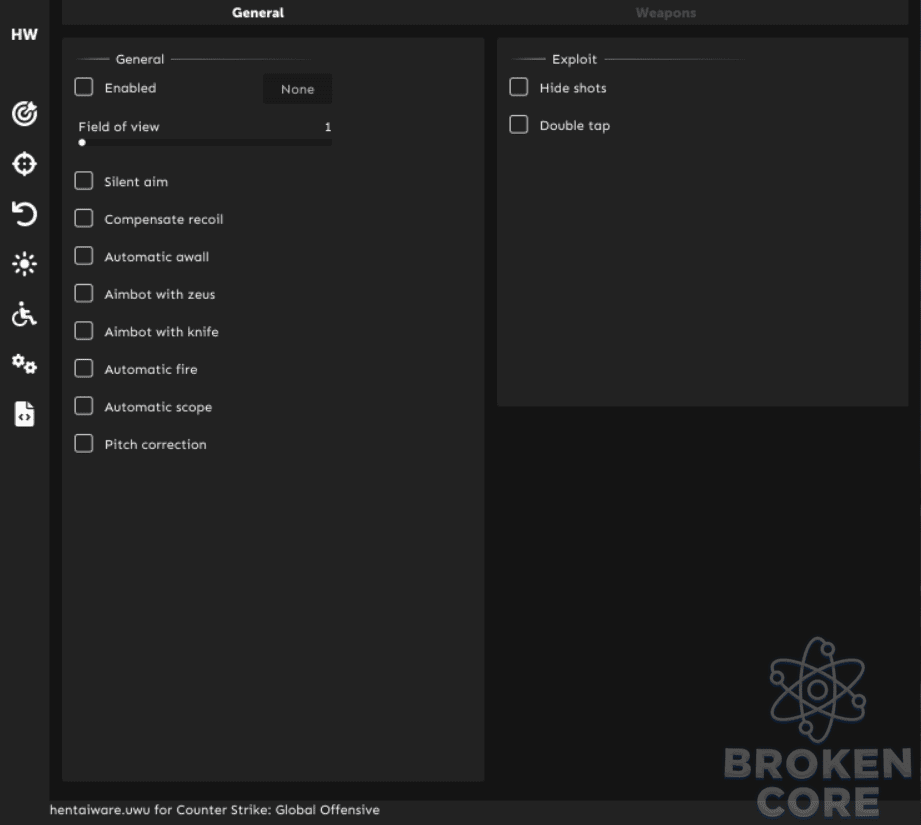Toggle the Hide shots exploit
This screenshot has height=825, width=921.
(x=519, y=87)
